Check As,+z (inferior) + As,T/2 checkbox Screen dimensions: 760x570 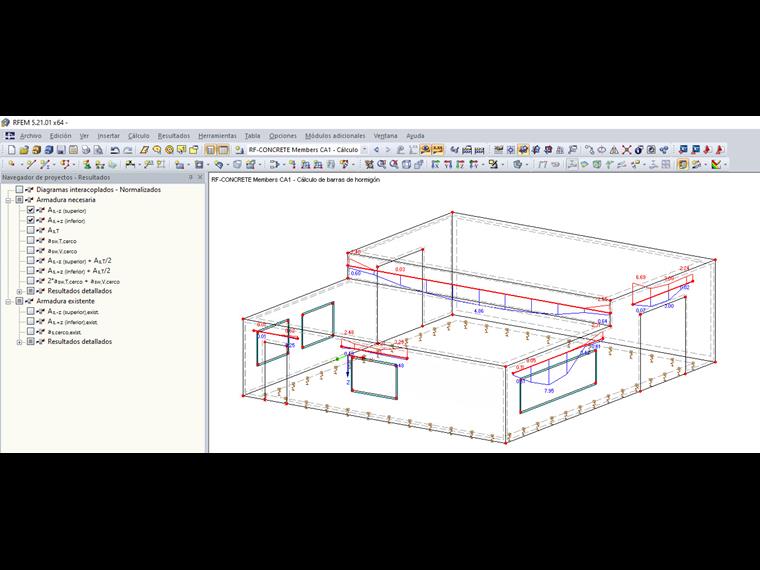tap(31, 271)
